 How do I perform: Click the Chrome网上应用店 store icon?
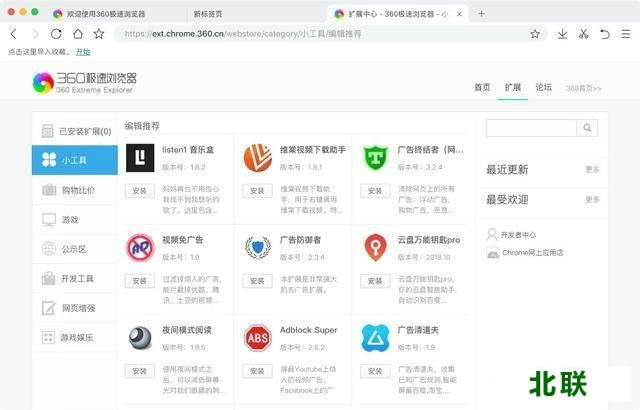tap(493, 253)
